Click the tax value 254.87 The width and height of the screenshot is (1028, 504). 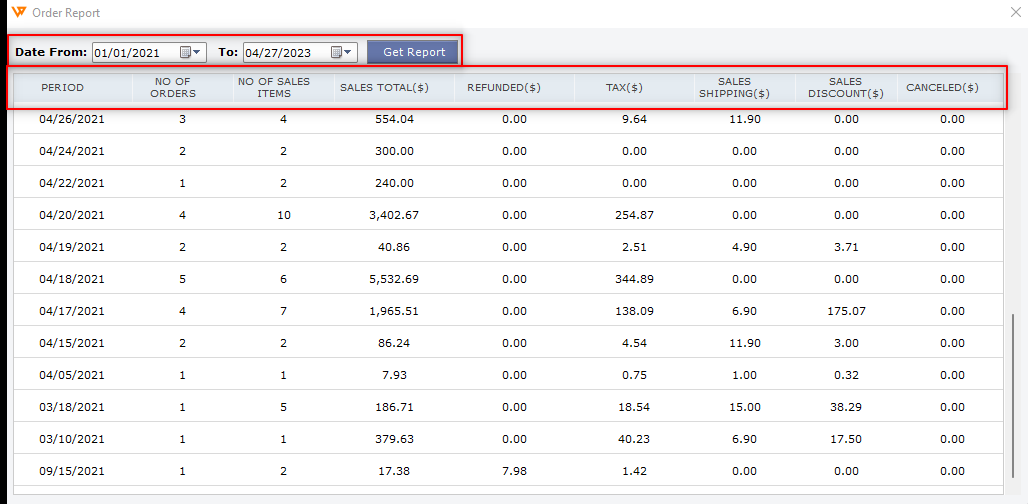coord(635,215)
